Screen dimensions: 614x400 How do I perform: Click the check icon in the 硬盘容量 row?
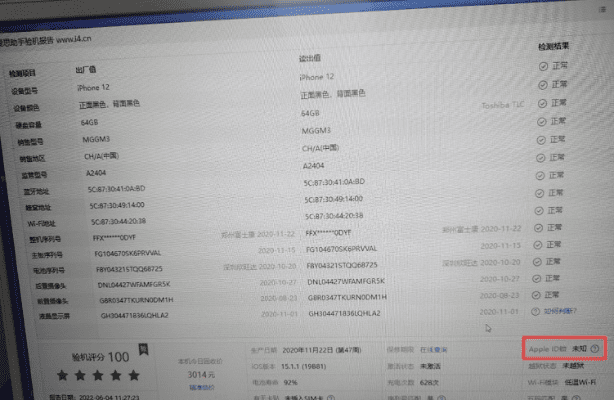pos(542,103)
